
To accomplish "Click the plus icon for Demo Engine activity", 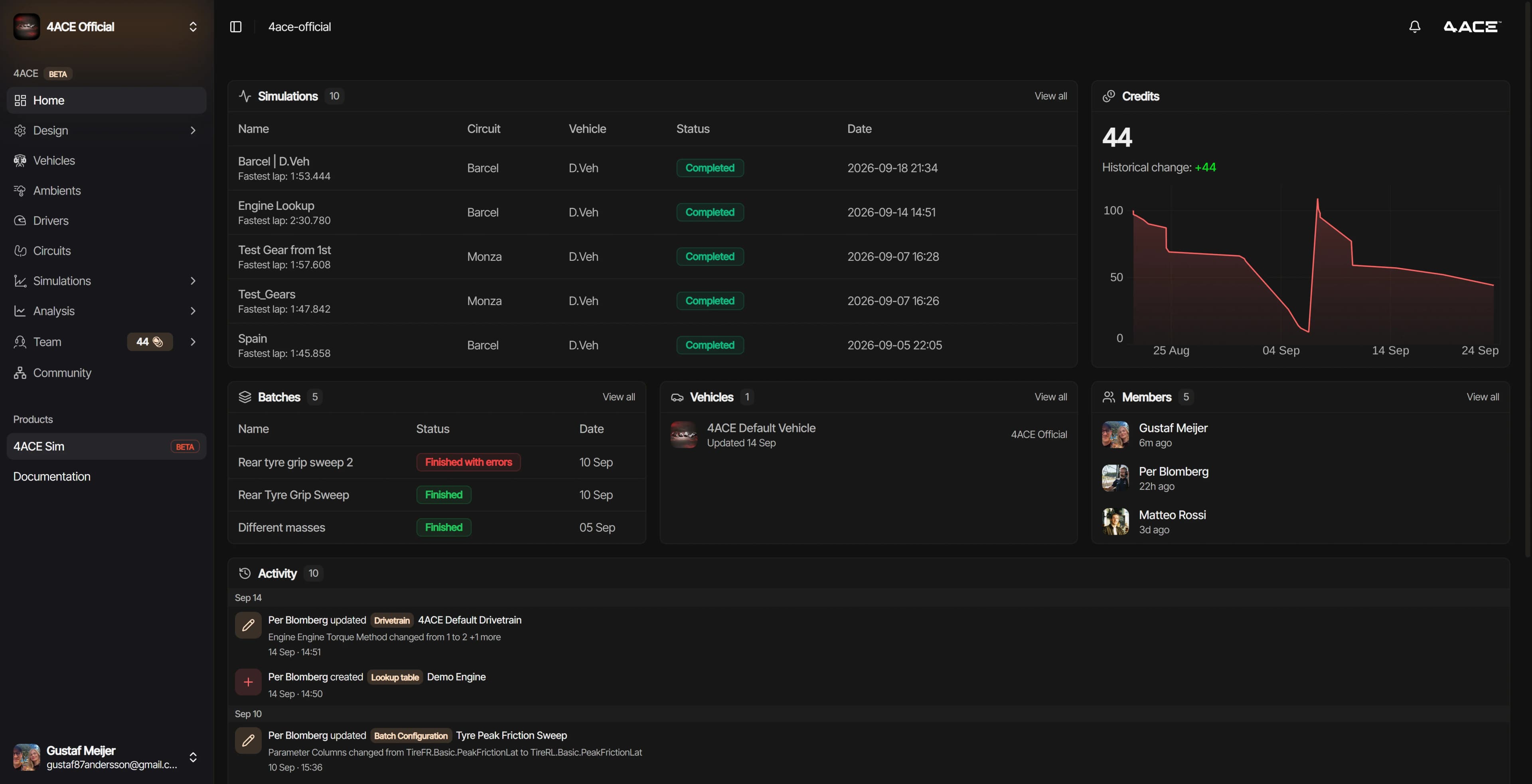I will pos(248,682).
